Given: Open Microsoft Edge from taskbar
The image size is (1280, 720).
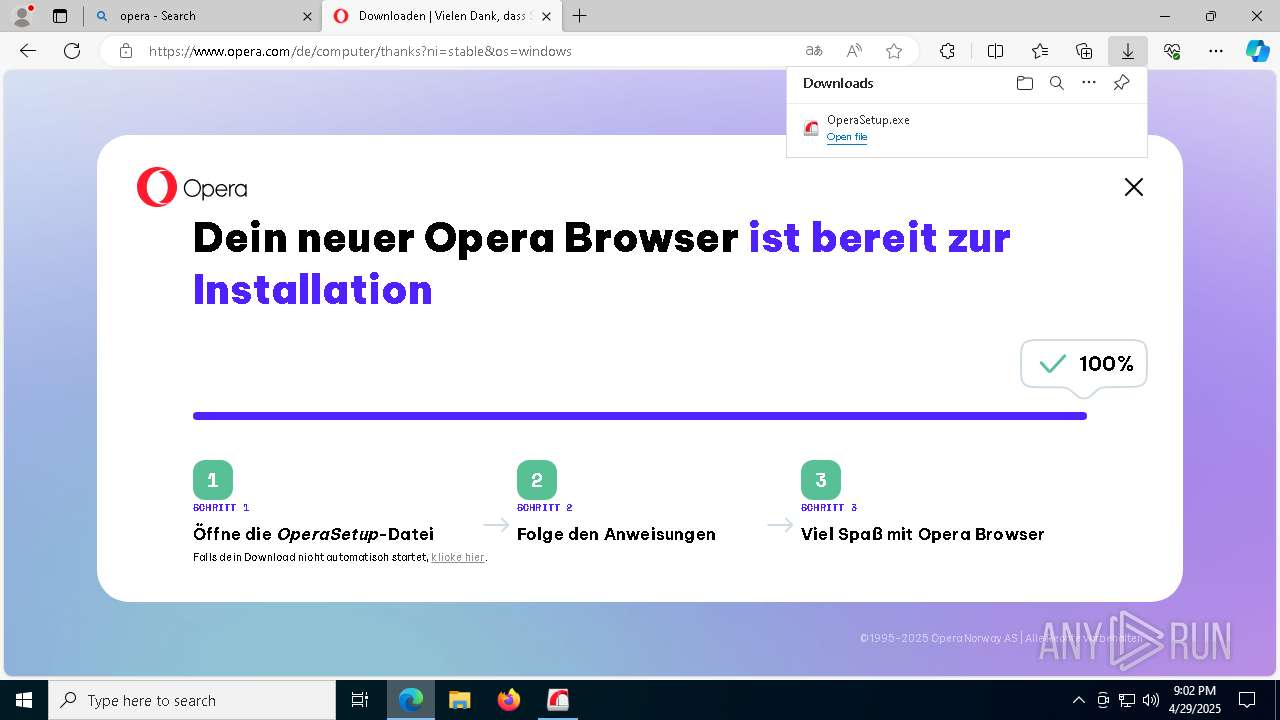Looking at the screenshot, I should point(411,700).
